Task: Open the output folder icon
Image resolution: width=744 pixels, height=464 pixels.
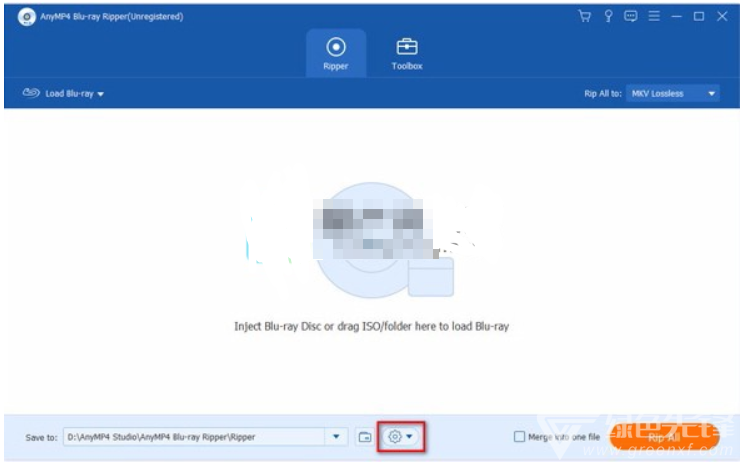Action: click(x=365, y=437)
